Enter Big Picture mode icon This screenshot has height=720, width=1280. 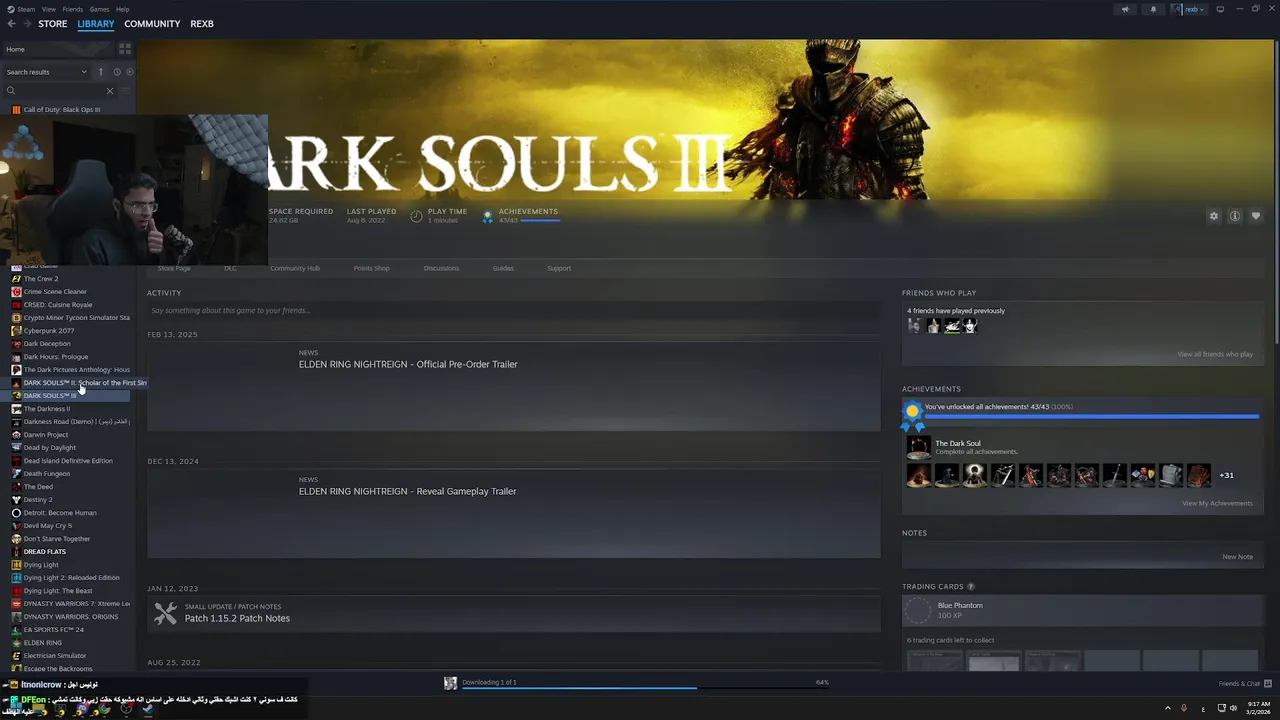tap(1220, 9)
